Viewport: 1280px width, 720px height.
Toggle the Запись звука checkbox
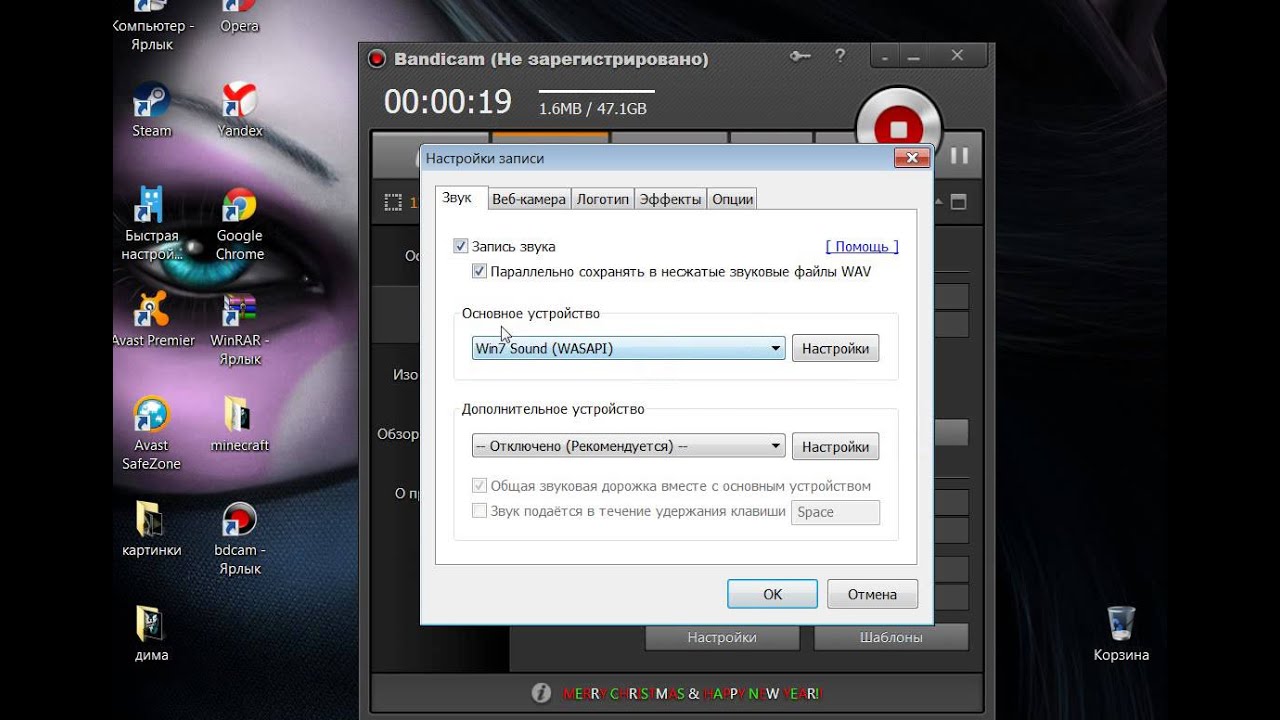(461, 246)
